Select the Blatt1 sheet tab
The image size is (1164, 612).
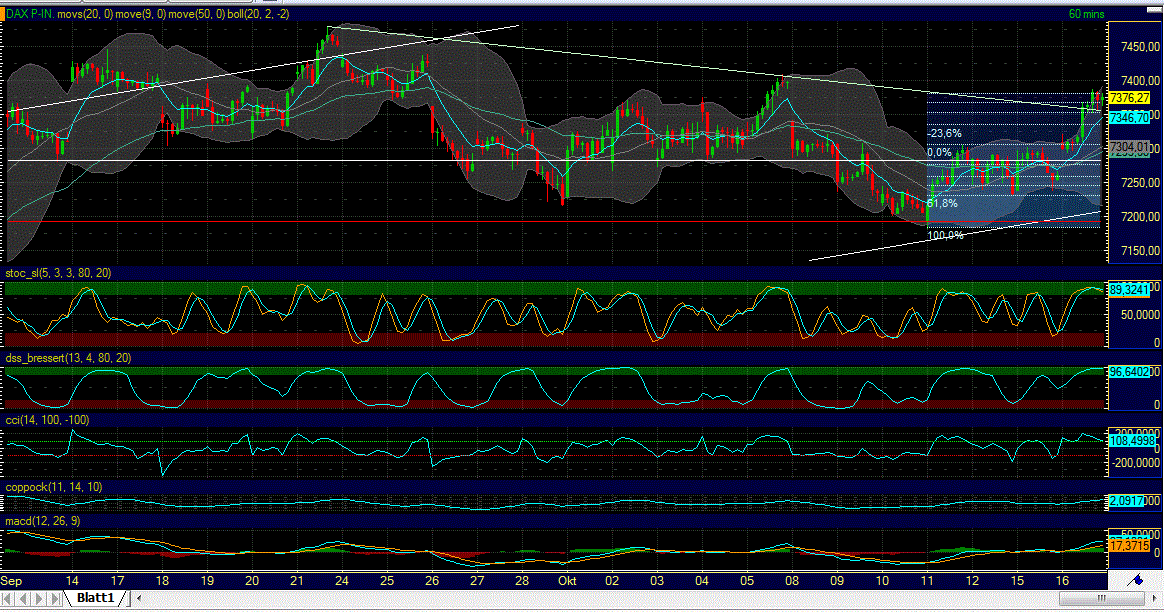pyautogui.click(x=96, y=598)
